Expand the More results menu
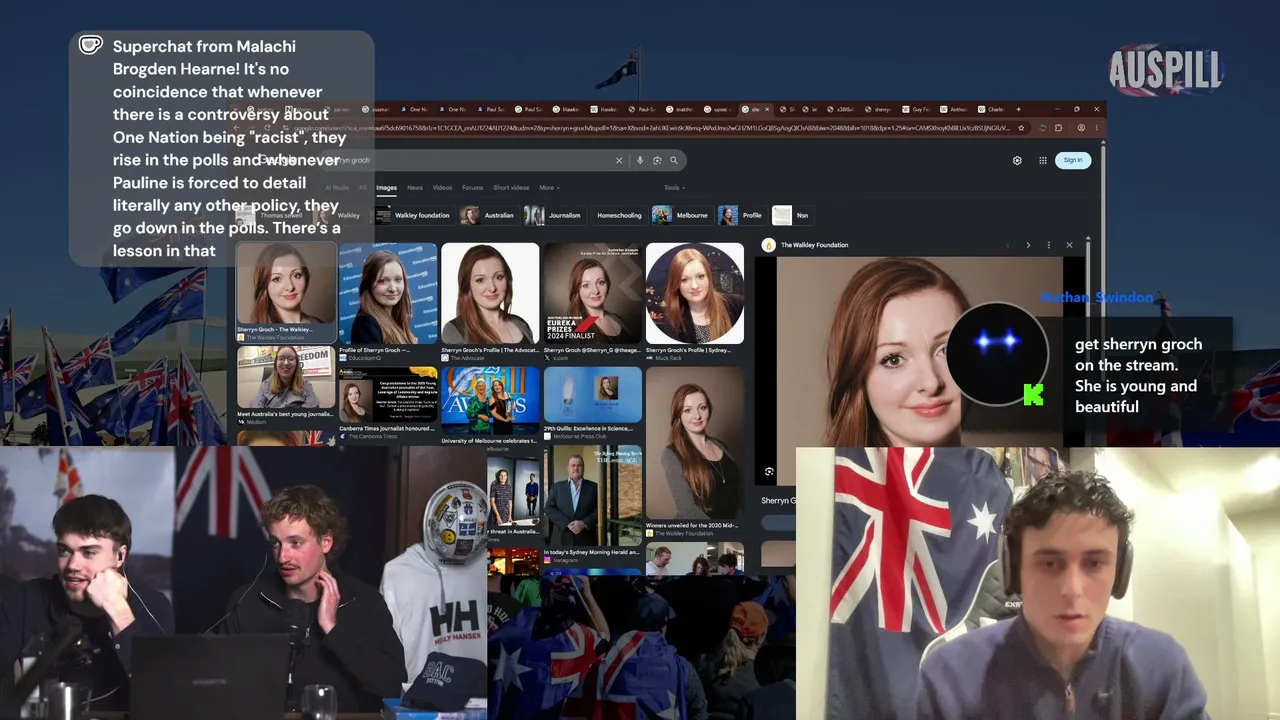Screen dimensions: 1280x720 549,188
